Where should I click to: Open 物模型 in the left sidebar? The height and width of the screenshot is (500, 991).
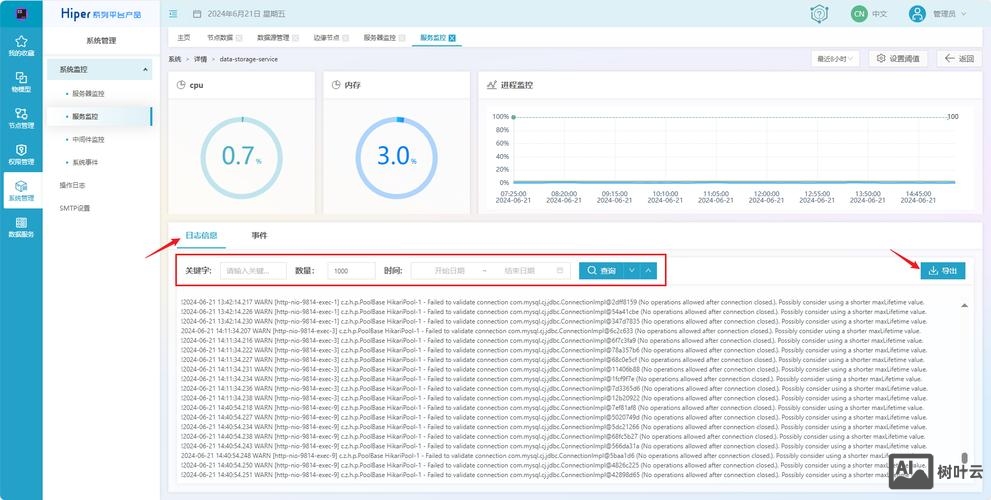click(21, 81)
